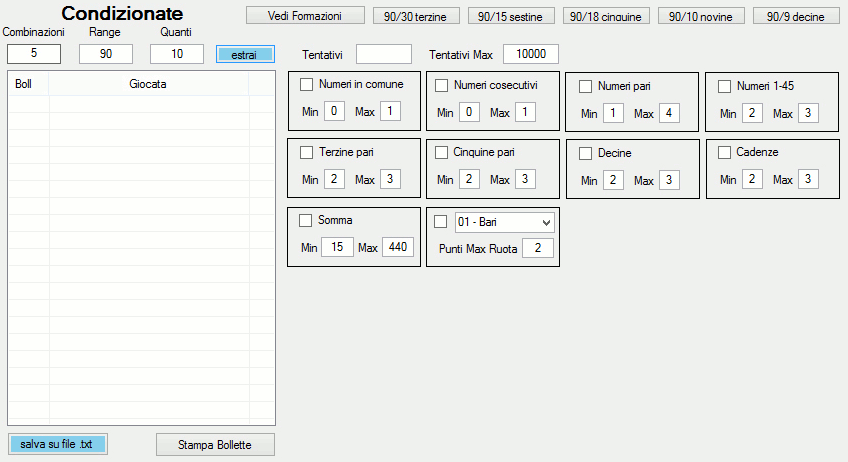Tick the Somma checkbox
Image resolution: width=848 pixels, height=462 pixels.
[x=306, y=220]
